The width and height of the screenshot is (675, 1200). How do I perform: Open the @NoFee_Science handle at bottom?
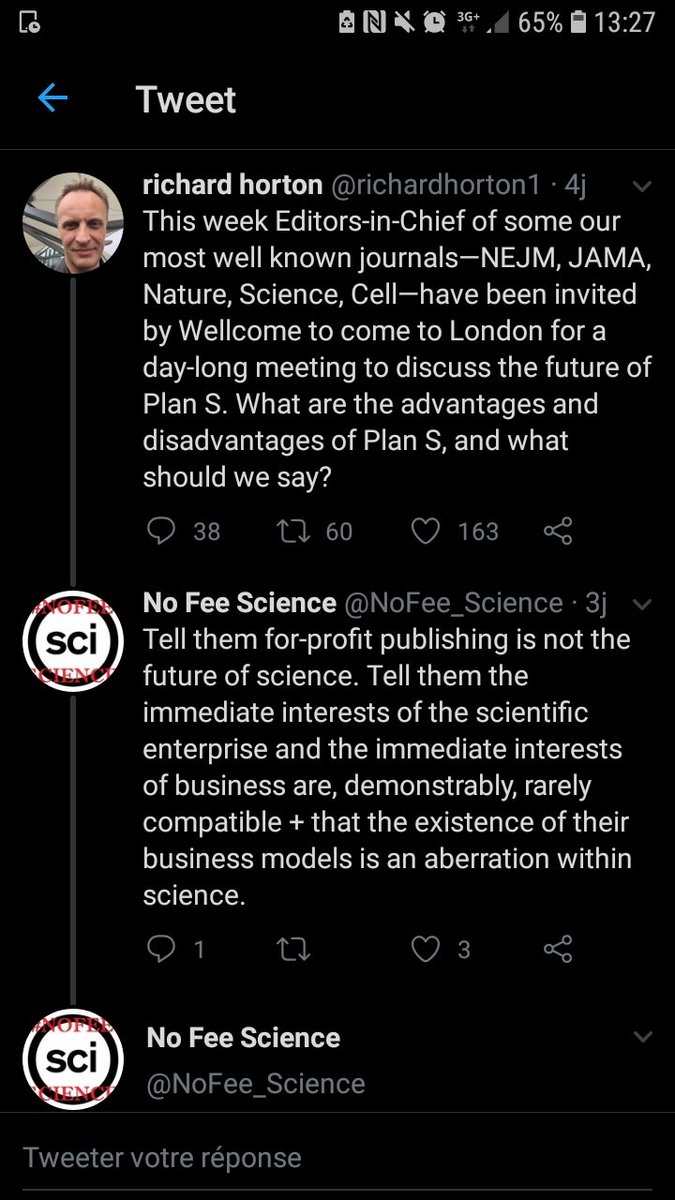255,1083
